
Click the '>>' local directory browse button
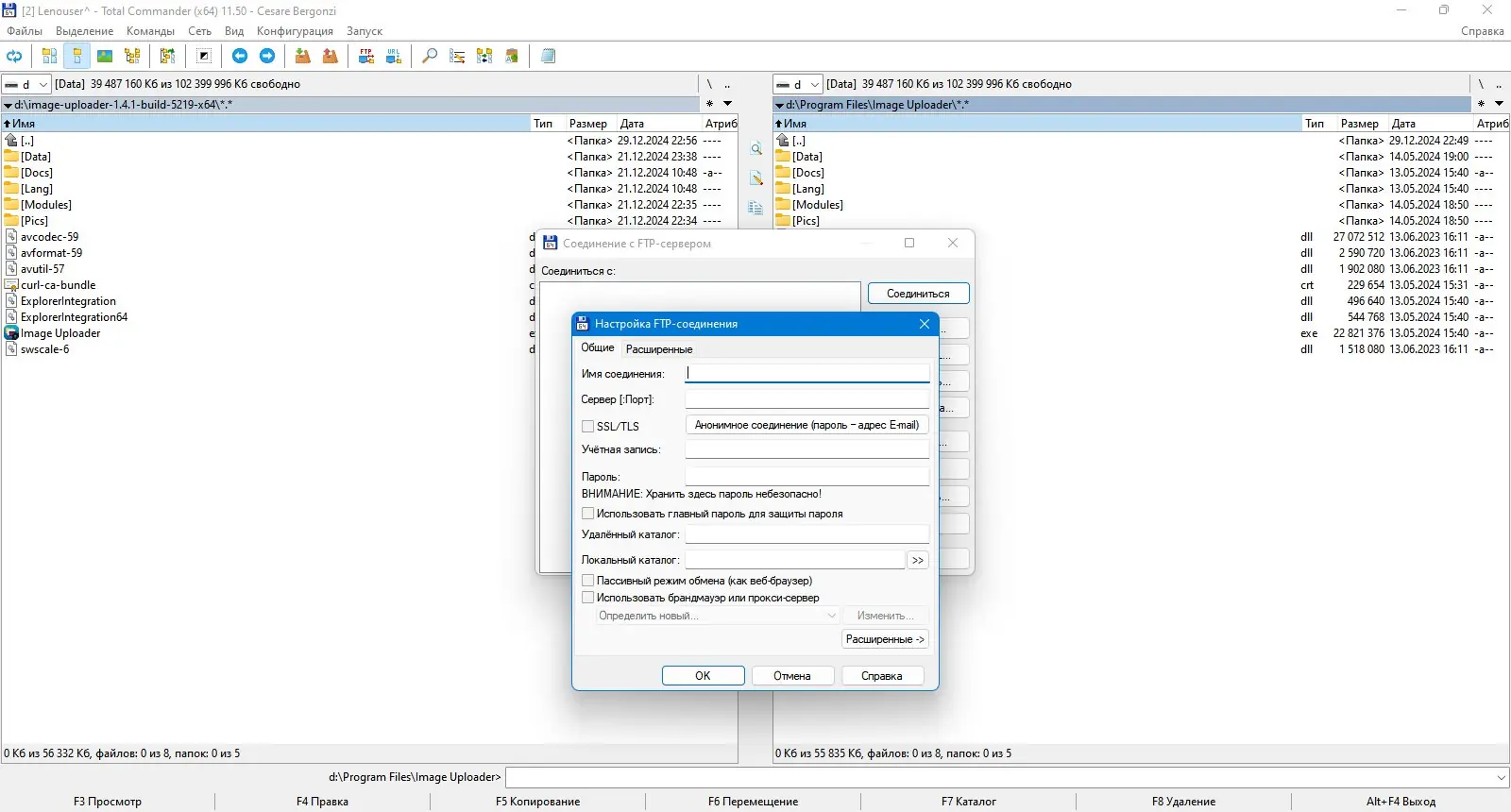tap(918, 561)
